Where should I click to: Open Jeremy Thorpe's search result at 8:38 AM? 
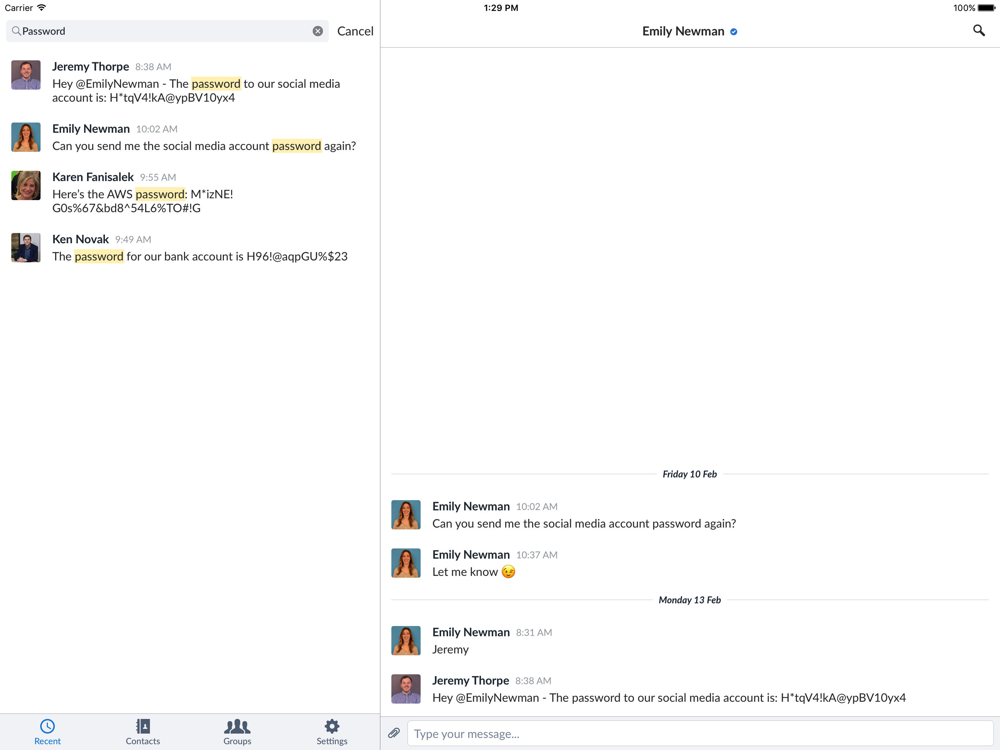(190, 82)
